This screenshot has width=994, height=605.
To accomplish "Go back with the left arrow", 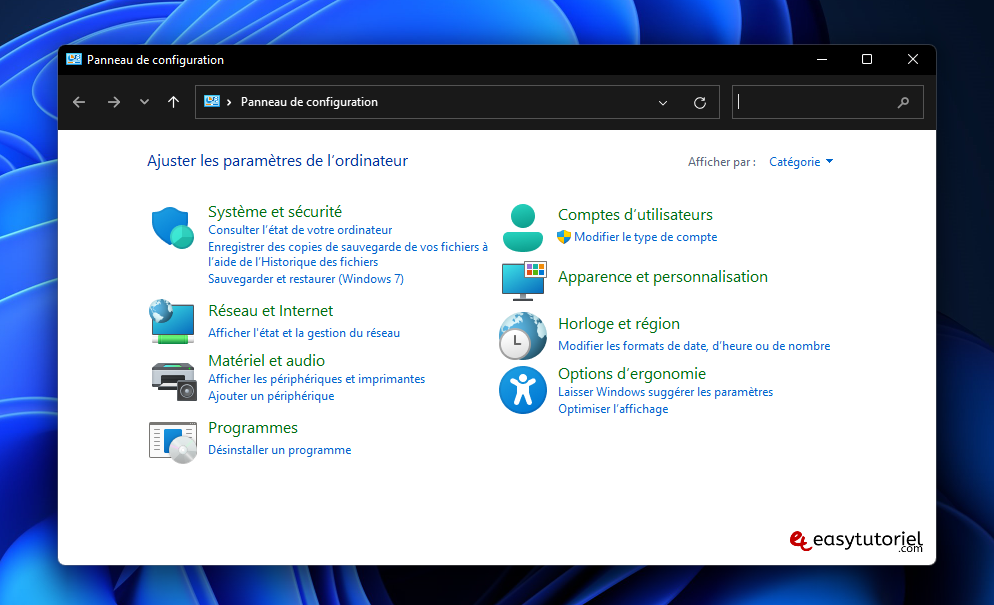I will (x=79, y=102).
